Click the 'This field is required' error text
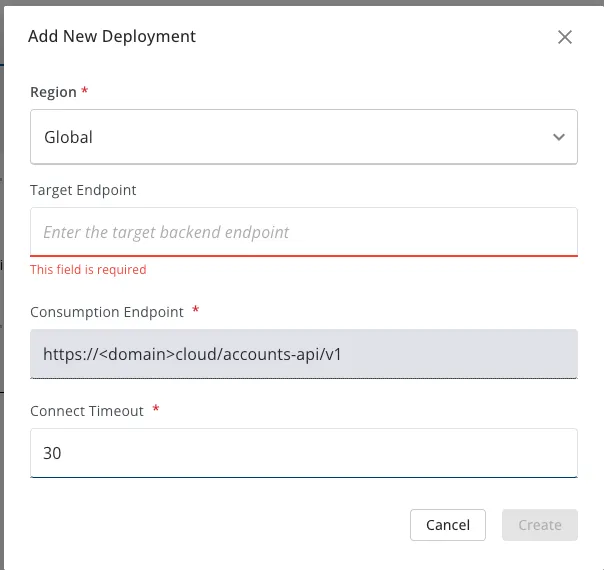This screenshot has width=604, height=570. pos(88,269)
